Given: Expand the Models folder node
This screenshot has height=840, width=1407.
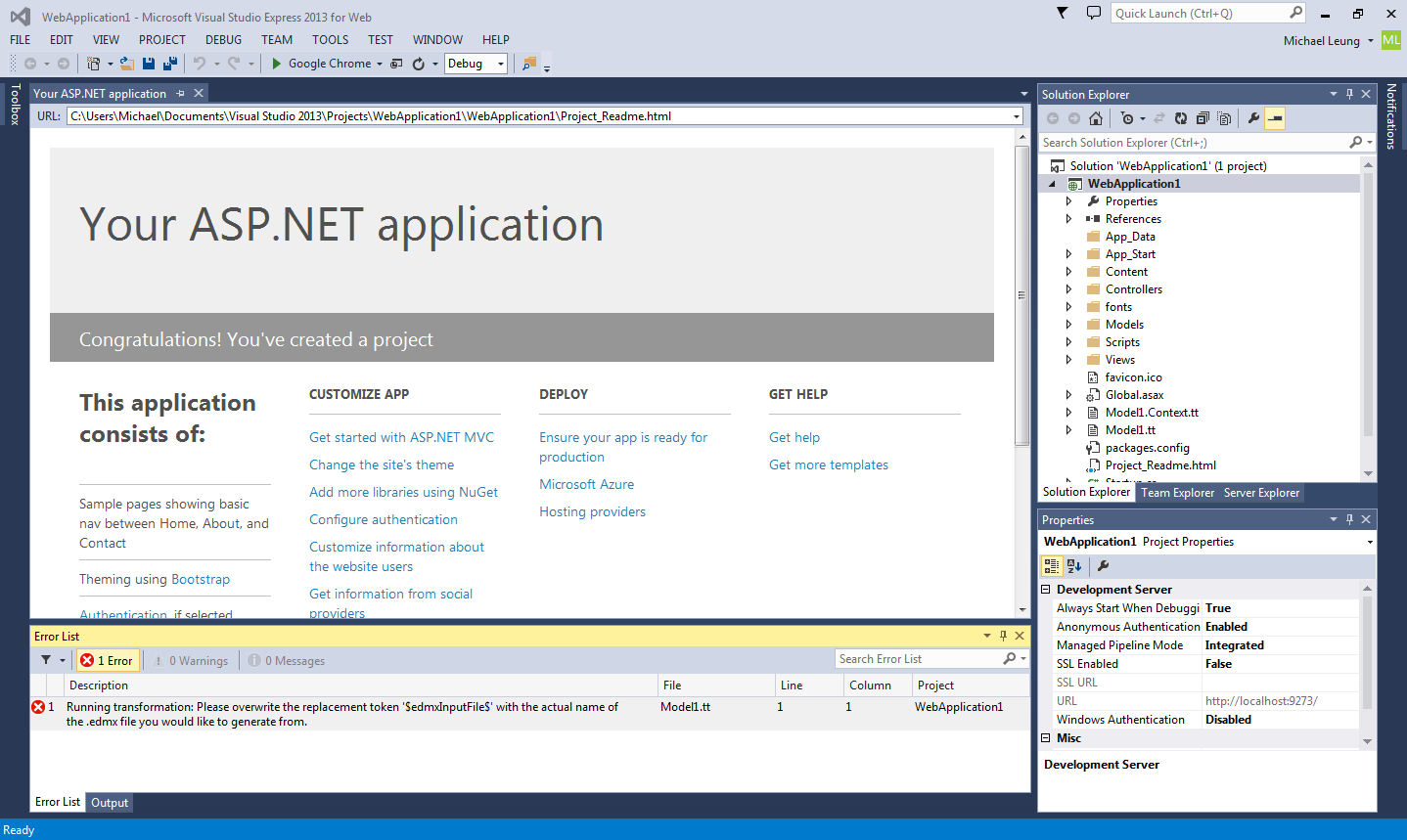Looking at the screenshot, I should [x=1068, y=325].
